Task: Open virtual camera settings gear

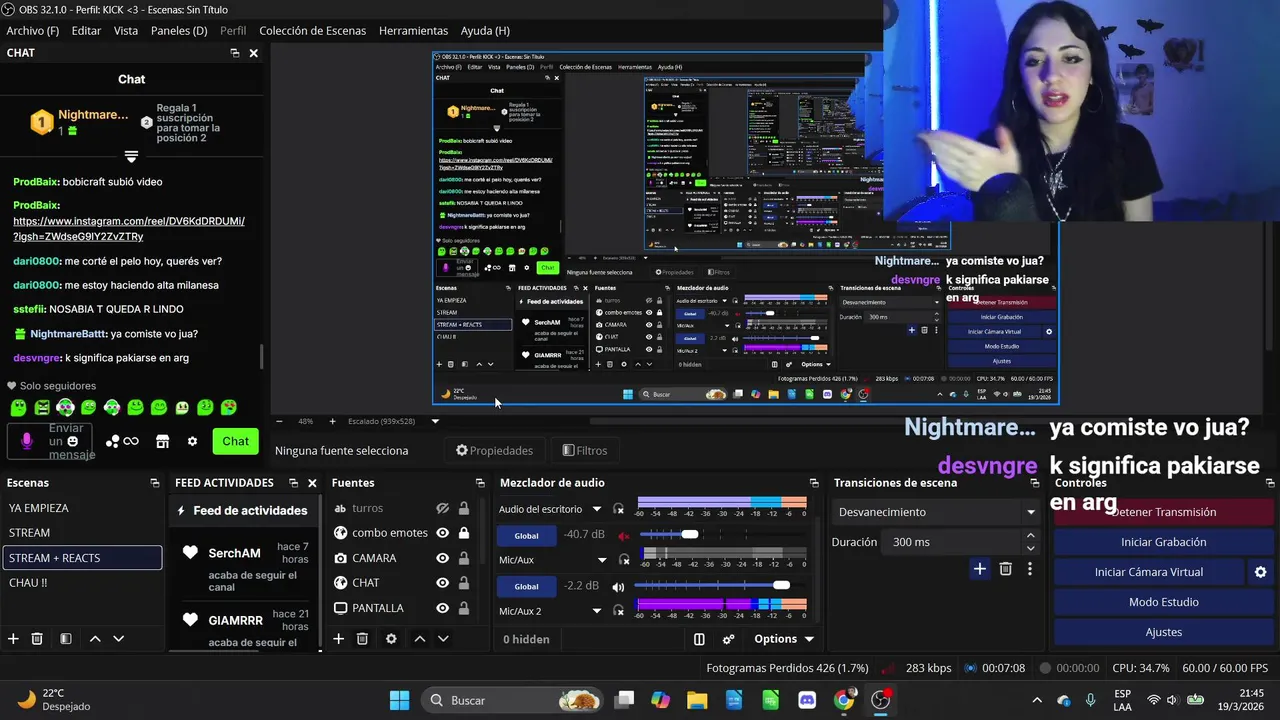Action: tap(1260, 572)
